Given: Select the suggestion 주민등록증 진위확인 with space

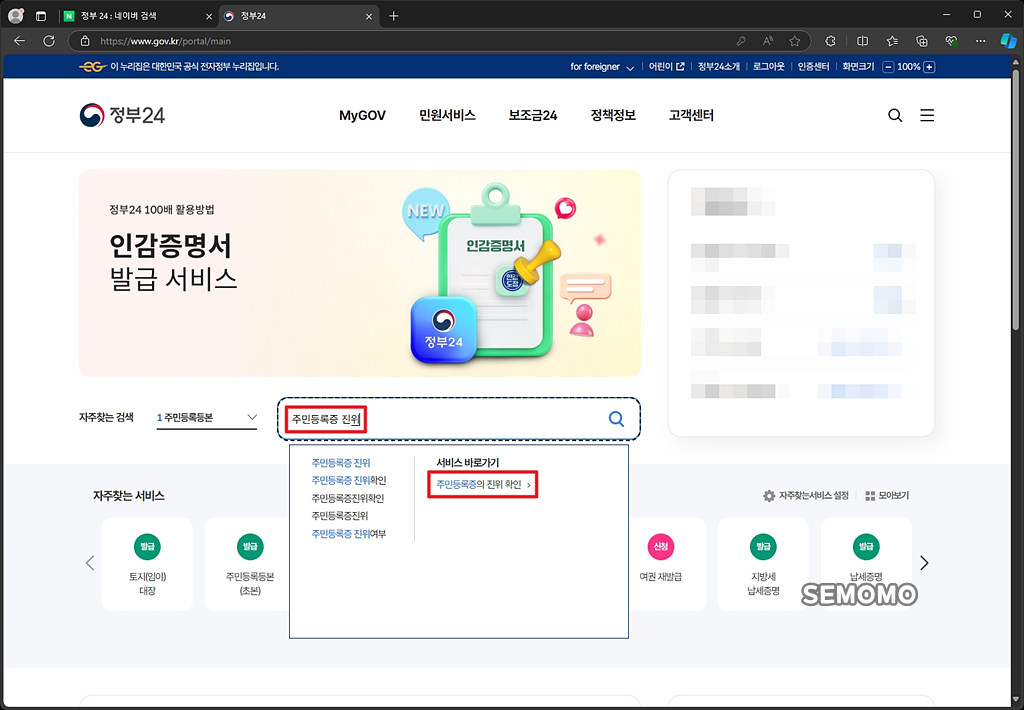Looking at the screenshot, I should [x=349, y=481].
